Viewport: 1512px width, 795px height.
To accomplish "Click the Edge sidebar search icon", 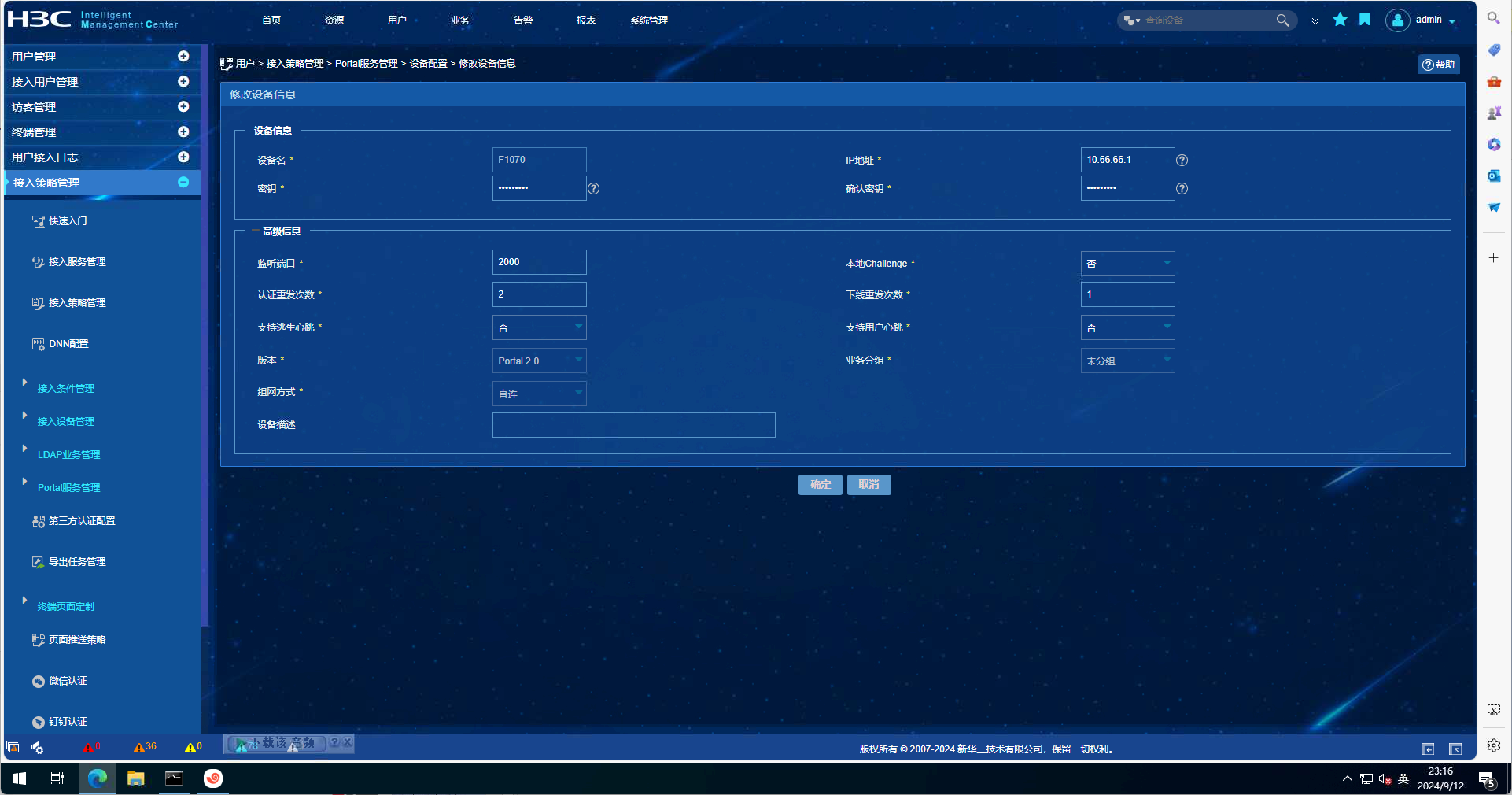I will (1494, 18).
